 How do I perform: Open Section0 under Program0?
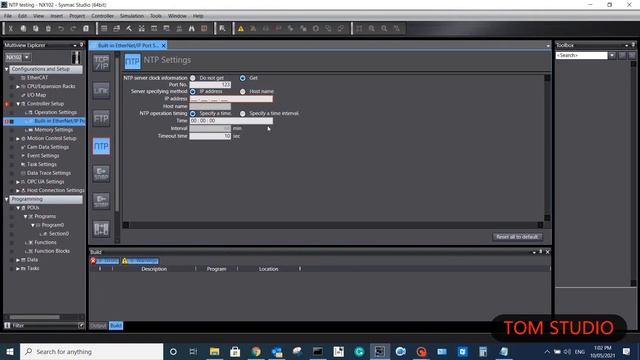[x=59, y=234]
